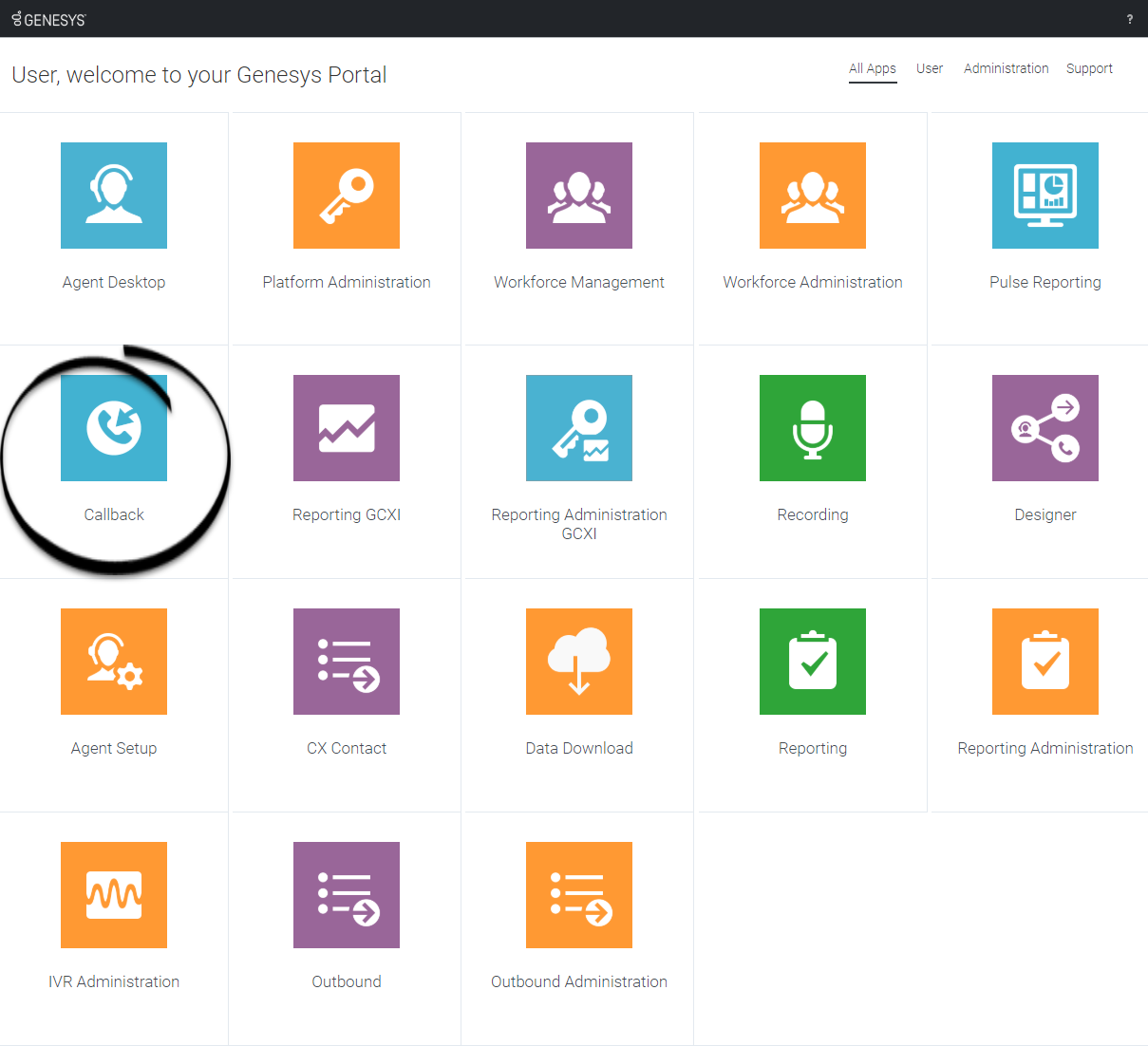Click the Recording label

tap(813, 514)
